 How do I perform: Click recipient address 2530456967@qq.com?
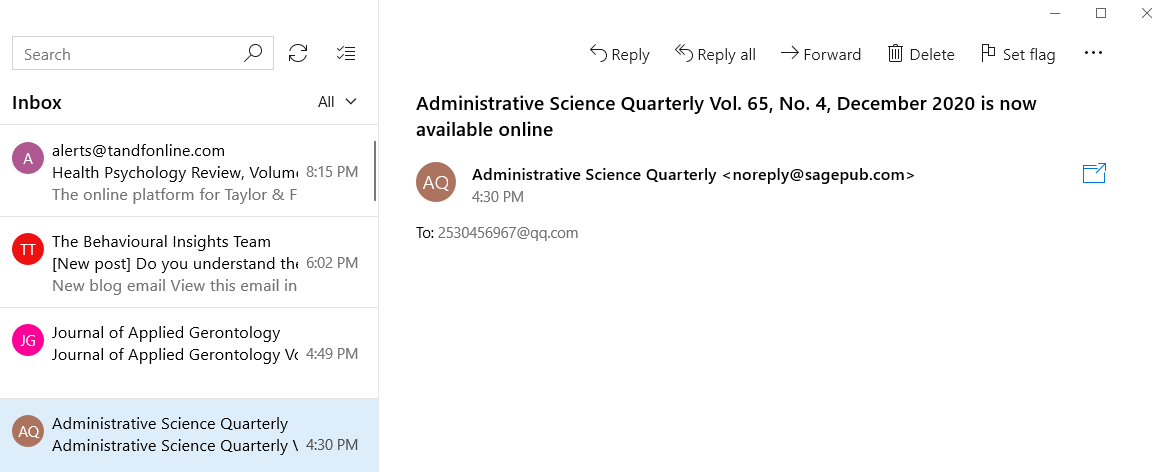(508, 233)
